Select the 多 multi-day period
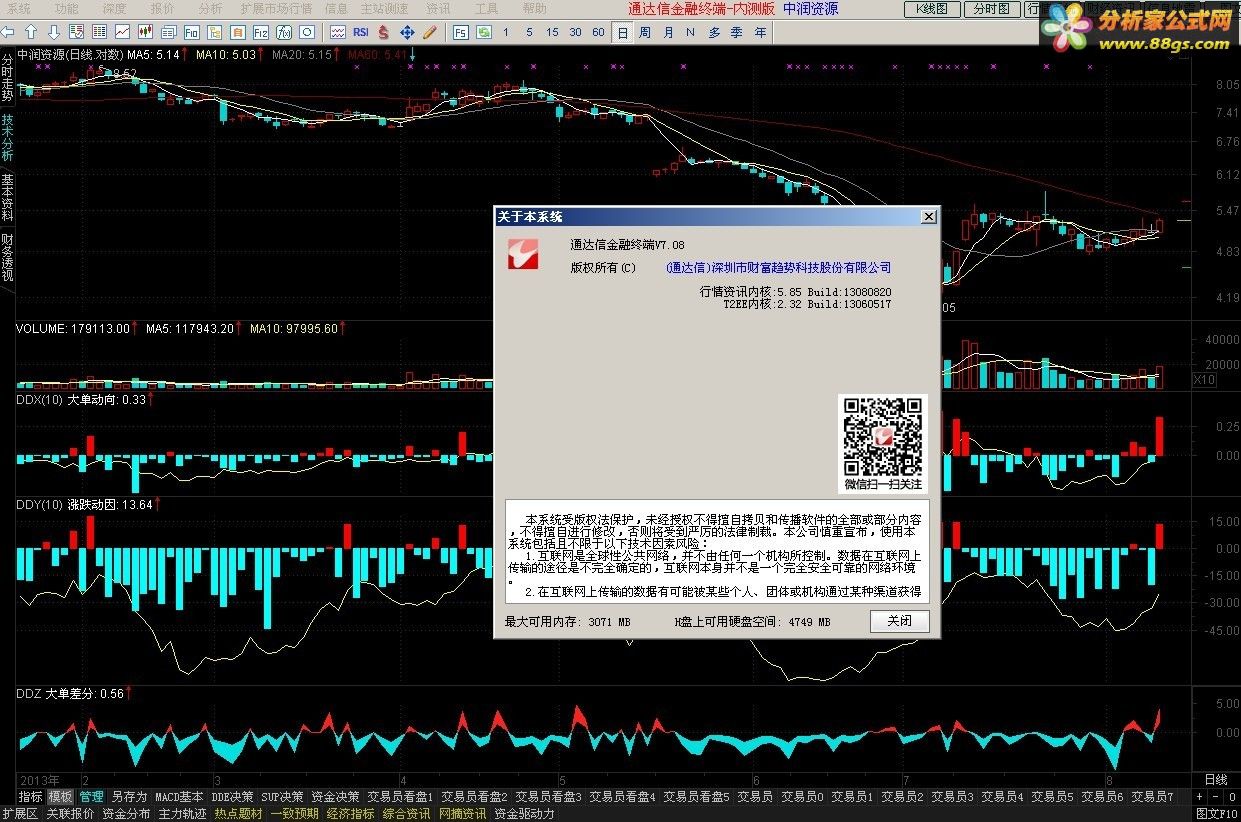Viewport: 1241px width, 822px height. click(715, 32)
